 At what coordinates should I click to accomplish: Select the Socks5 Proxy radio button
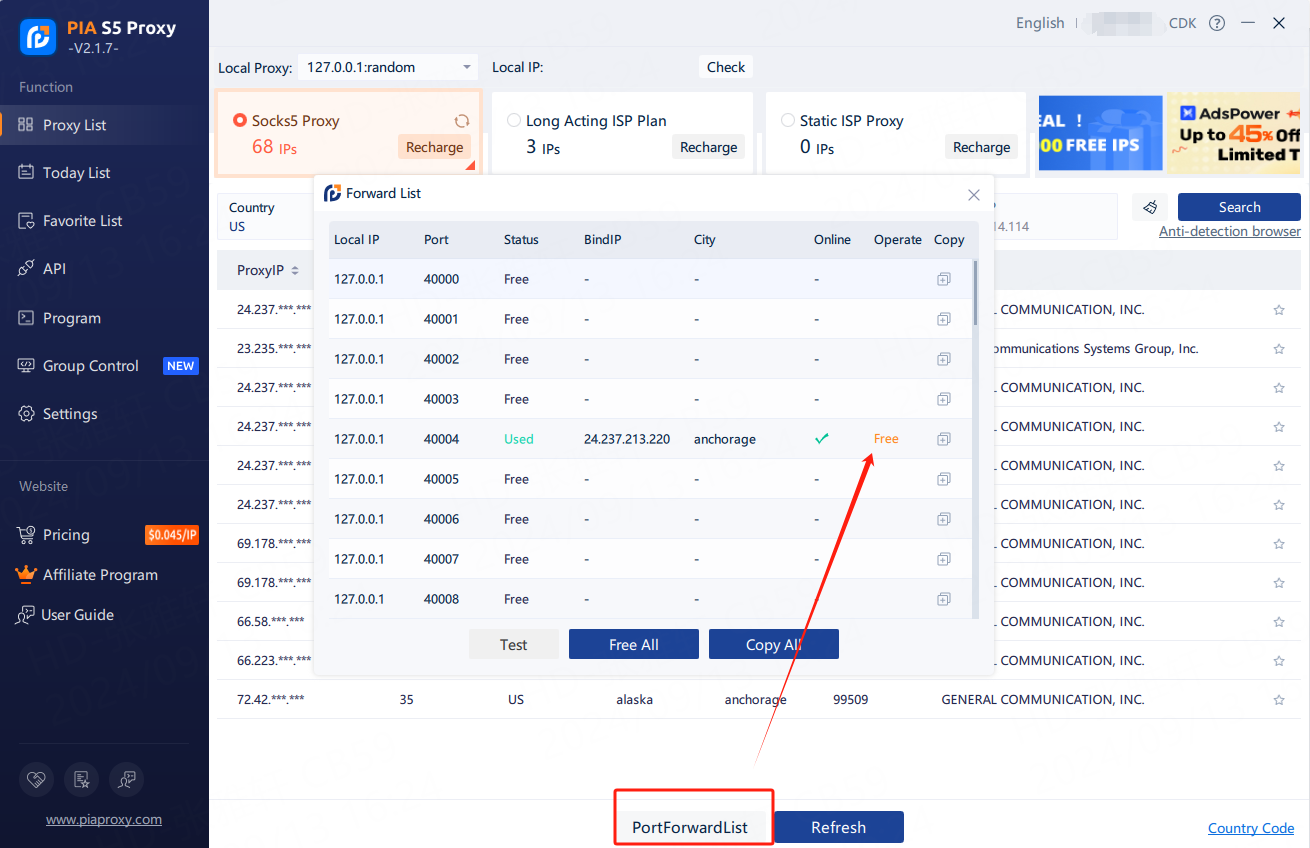click(x=240, y=121)
